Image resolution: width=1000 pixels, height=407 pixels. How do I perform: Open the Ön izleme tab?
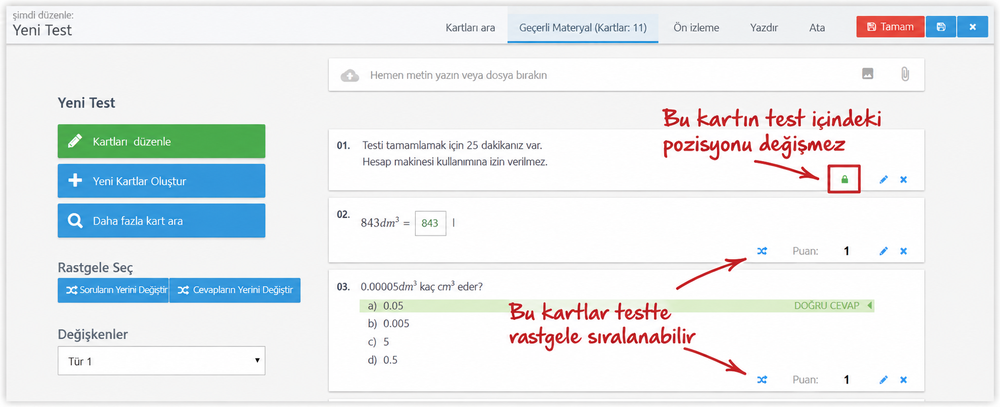point(696,27)
